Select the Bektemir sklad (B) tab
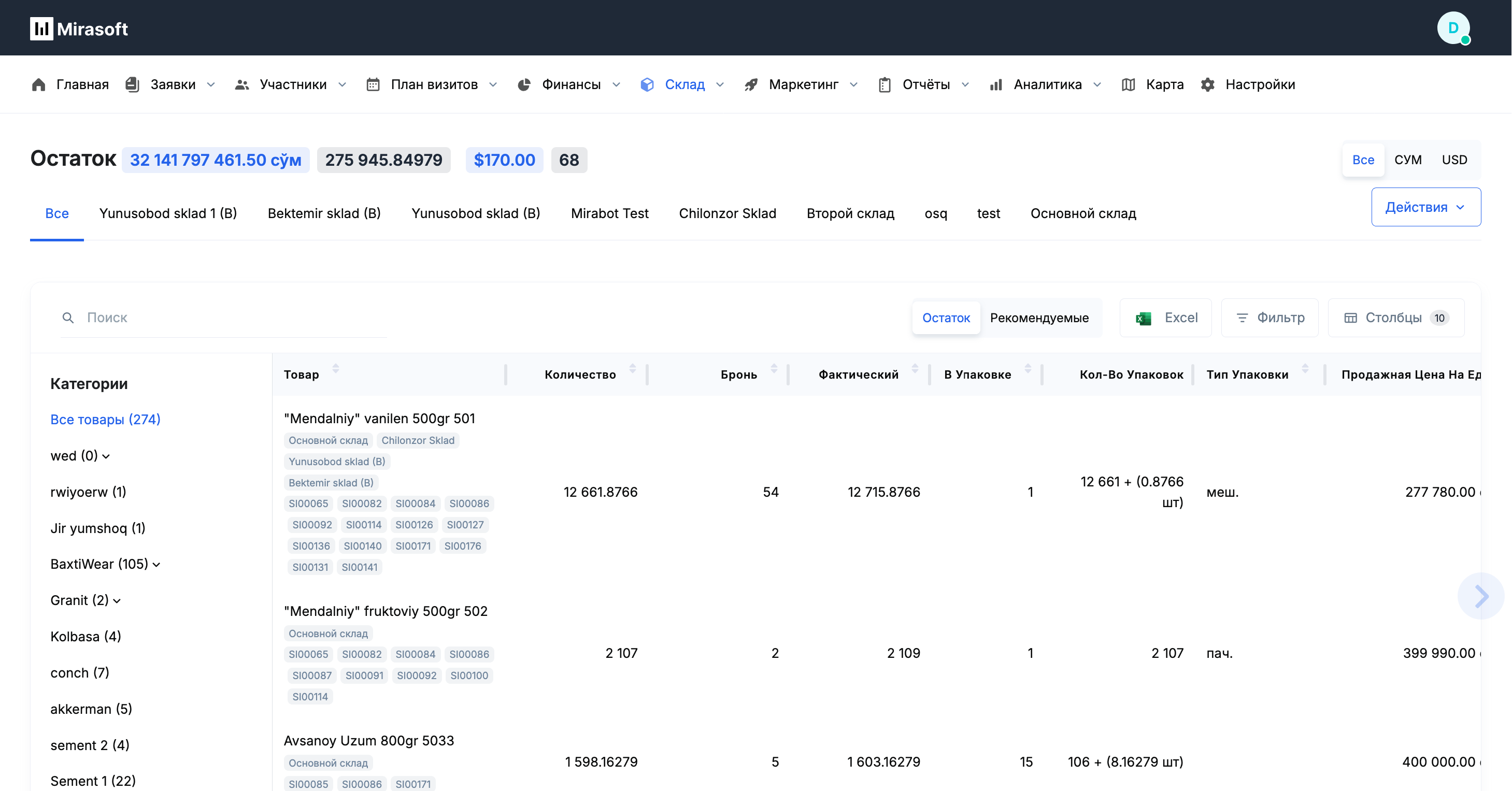The height and width of the screenshot is (791, 1512). [x=324, y=213]
